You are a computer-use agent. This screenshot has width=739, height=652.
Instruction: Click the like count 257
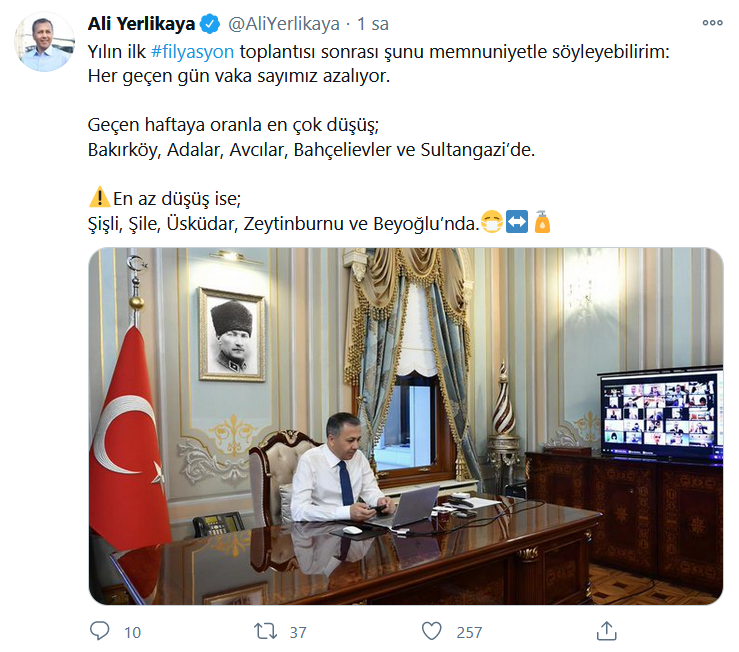pos(469,632)
